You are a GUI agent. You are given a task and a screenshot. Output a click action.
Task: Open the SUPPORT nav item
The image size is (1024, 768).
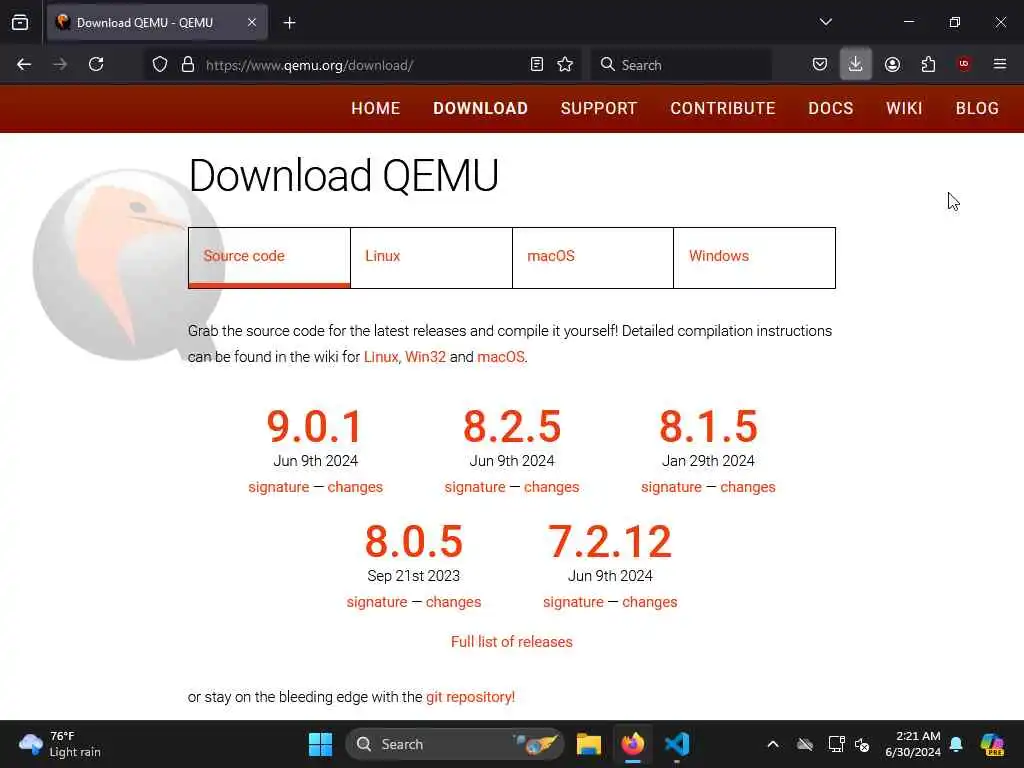click(x=599, y=108)
